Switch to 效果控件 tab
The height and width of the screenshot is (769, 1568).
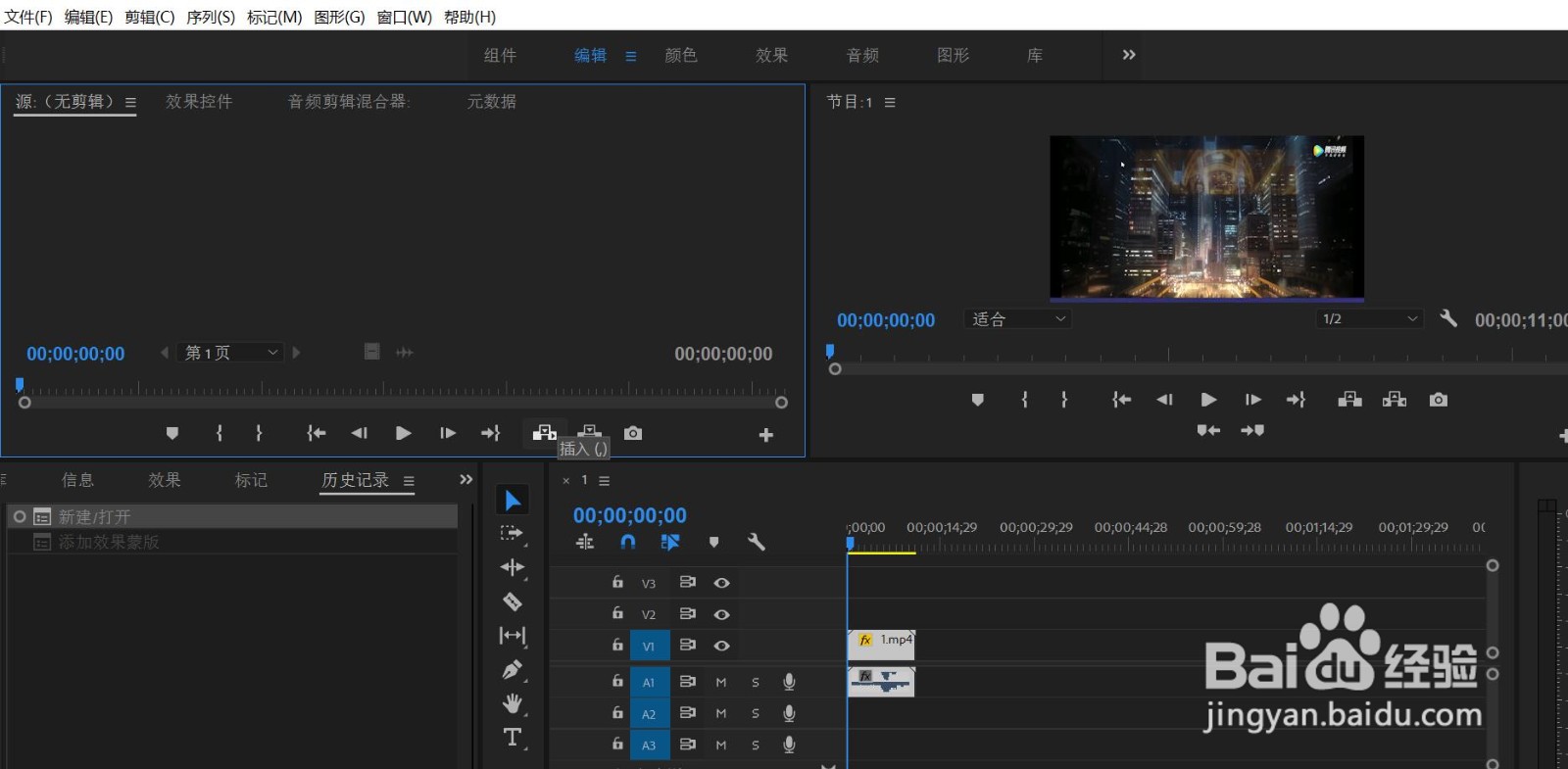point(199,102)
